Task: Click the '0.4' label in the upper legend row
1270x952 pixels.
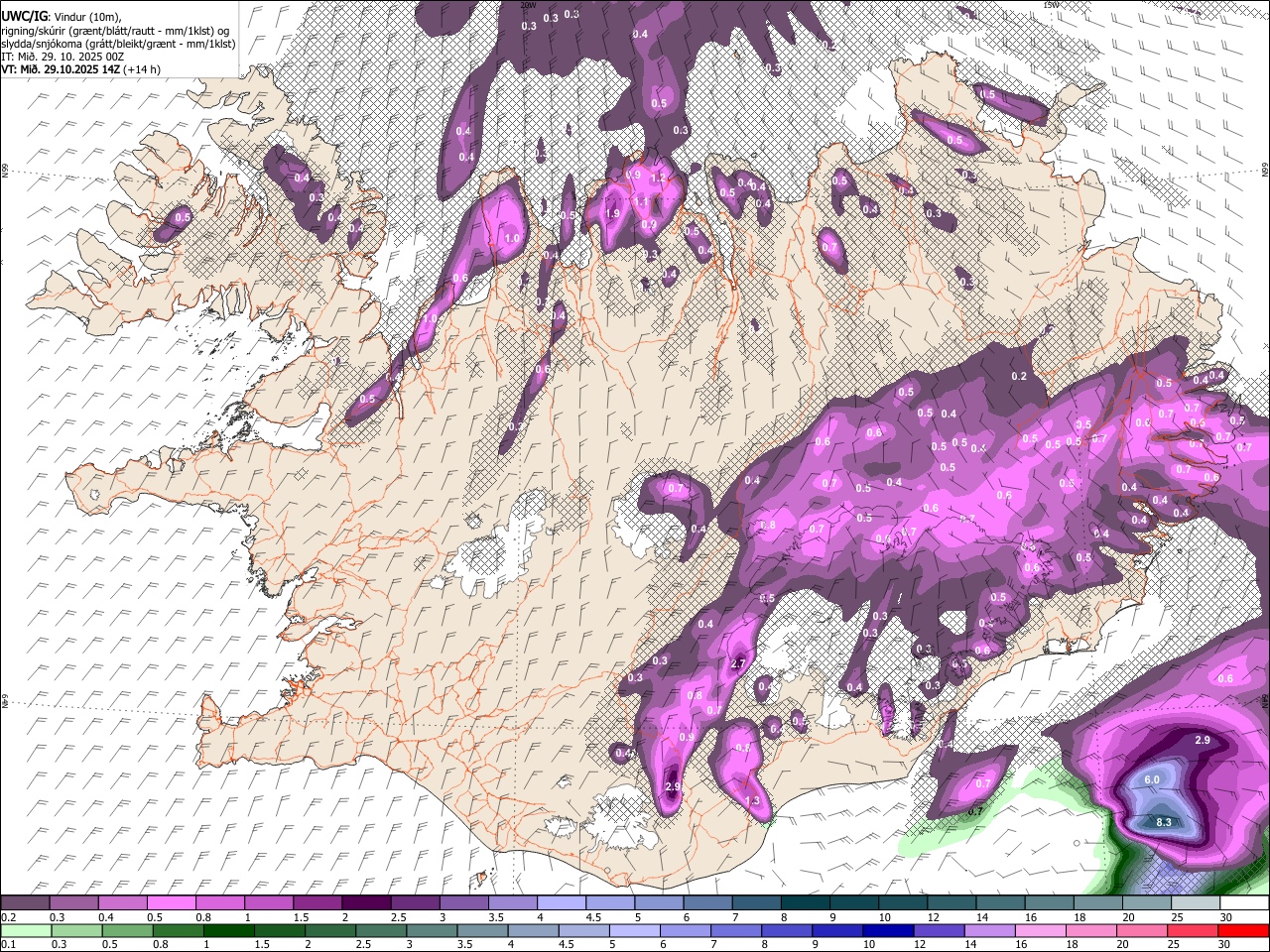Action: [106, 917]
